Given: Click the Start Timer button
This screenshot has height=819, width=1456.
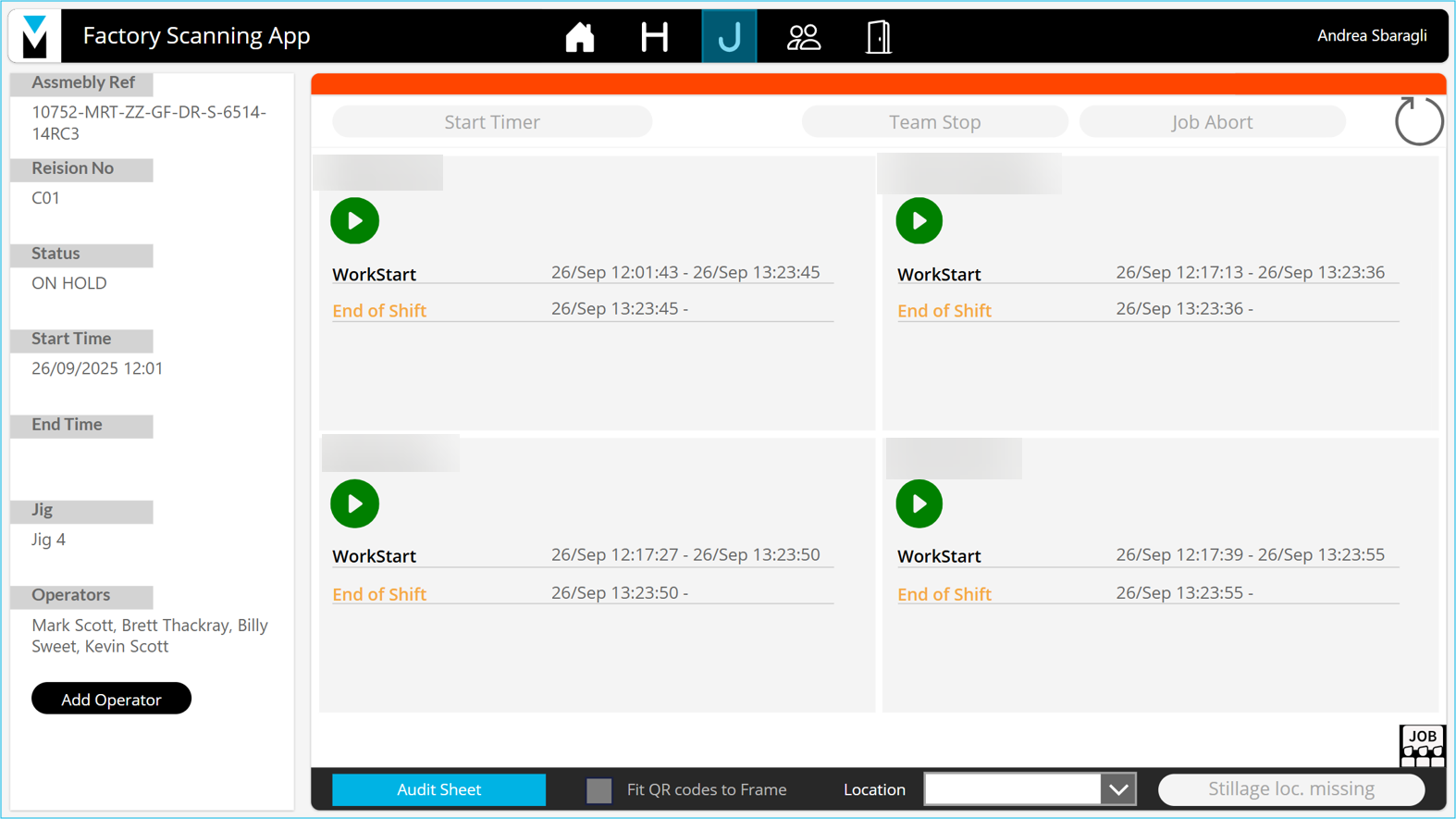Looking at the screenshot, I should click(x=492, y=121).
